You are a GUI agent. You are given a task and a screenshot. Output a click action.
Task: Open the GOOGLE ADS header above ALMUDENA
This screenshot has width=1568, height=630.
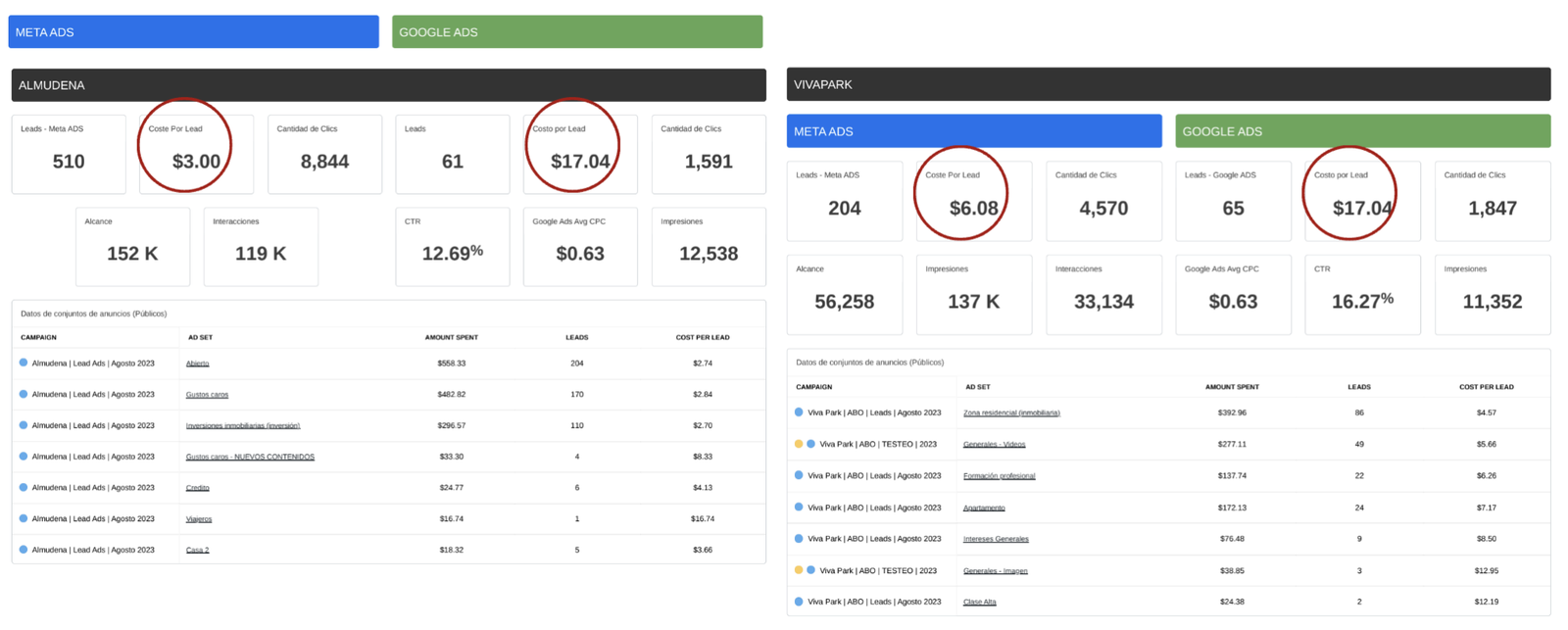[577, 31]
